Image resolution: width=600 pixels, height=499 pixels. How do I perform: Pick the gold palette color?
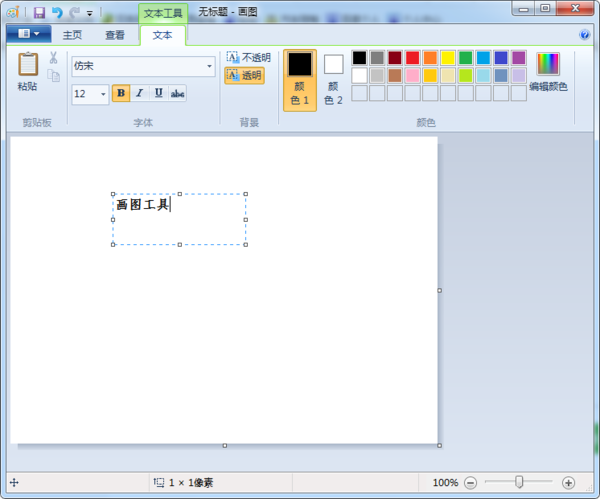(x=430, y=75)
